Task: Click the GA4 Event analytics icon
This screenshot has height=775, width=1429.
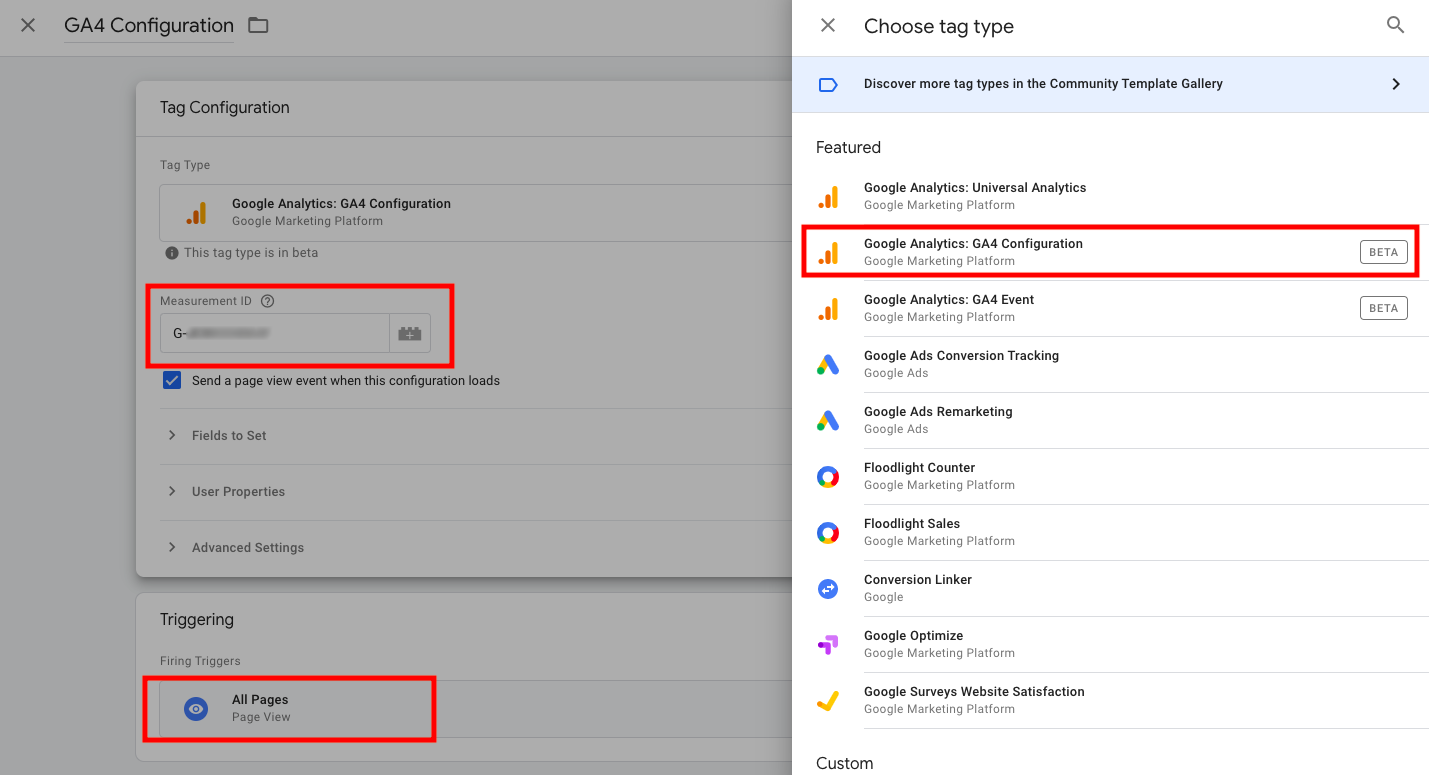Action: click(x=828, y=309)
